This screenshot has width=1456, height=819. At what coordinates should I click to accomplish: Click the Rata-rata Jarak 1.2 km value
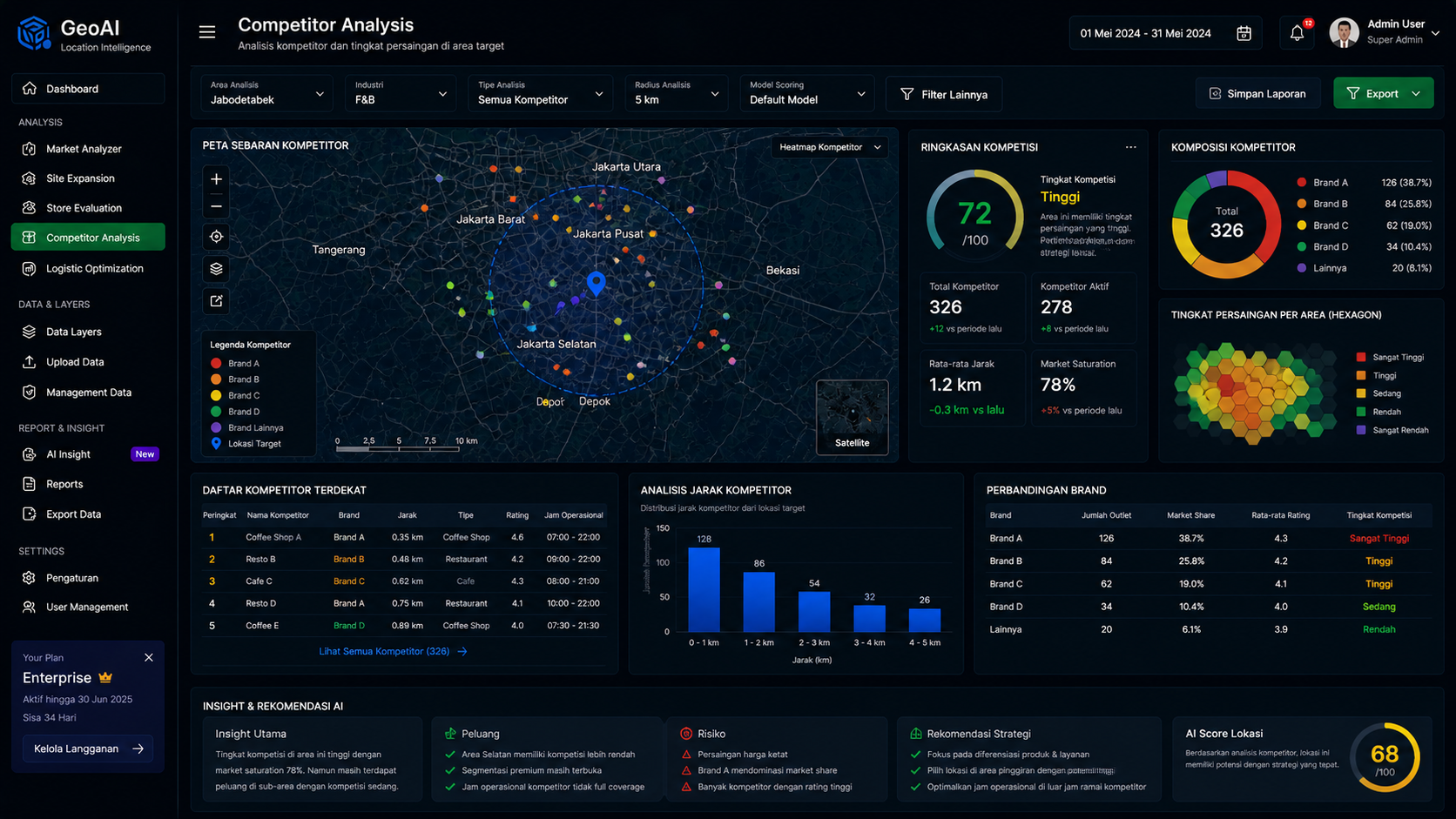pos(955,385)
